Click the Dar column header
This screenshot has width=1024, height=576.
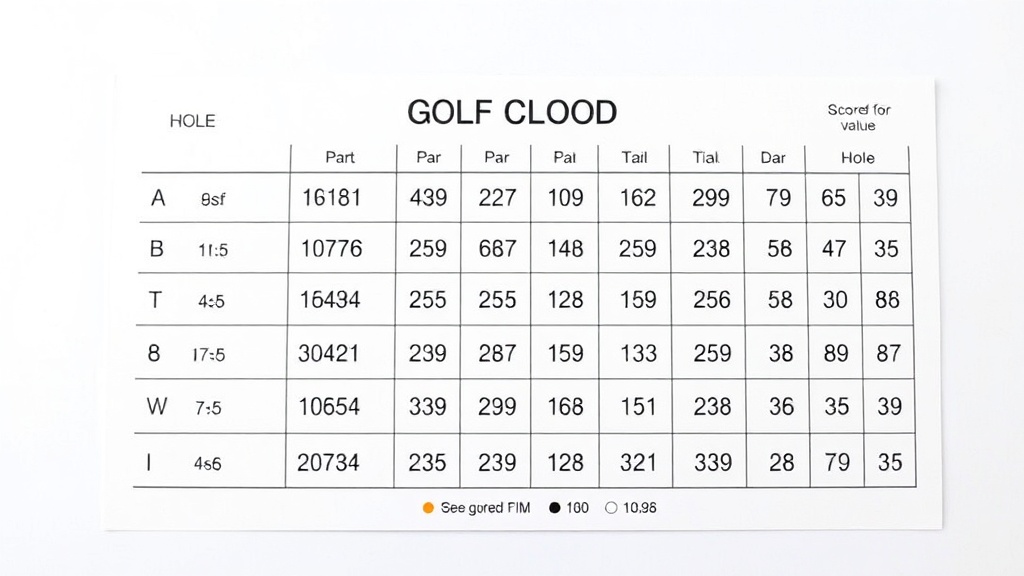(773, 158)
